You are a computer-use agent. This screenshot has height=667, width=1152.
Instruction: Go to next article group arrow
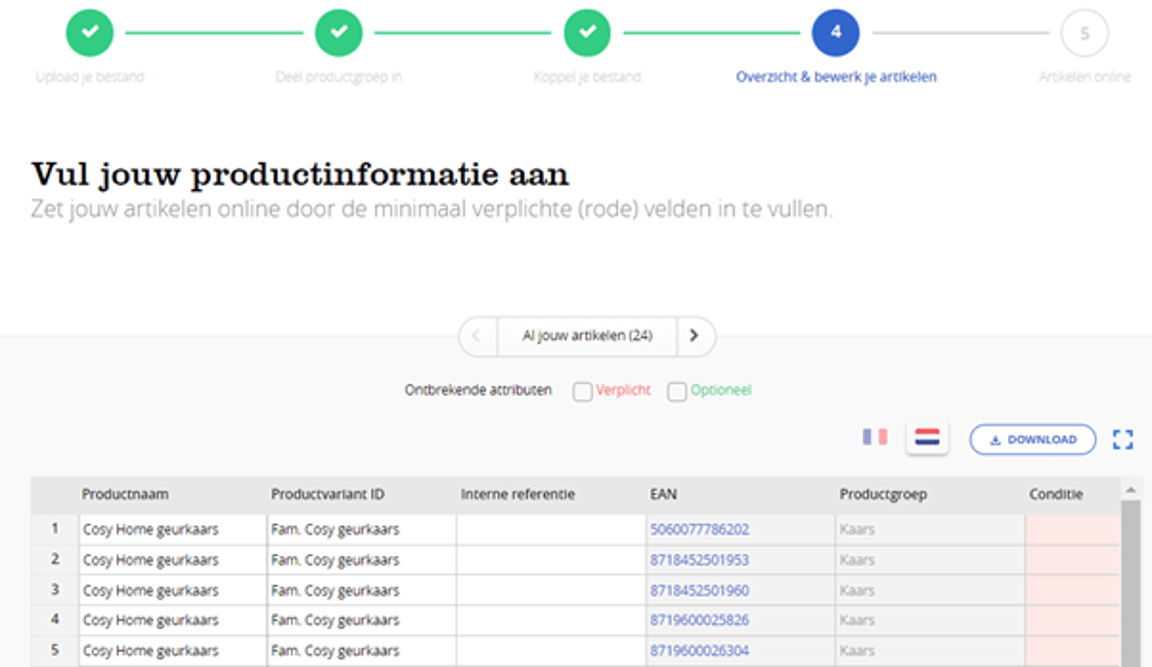(696, 336)
